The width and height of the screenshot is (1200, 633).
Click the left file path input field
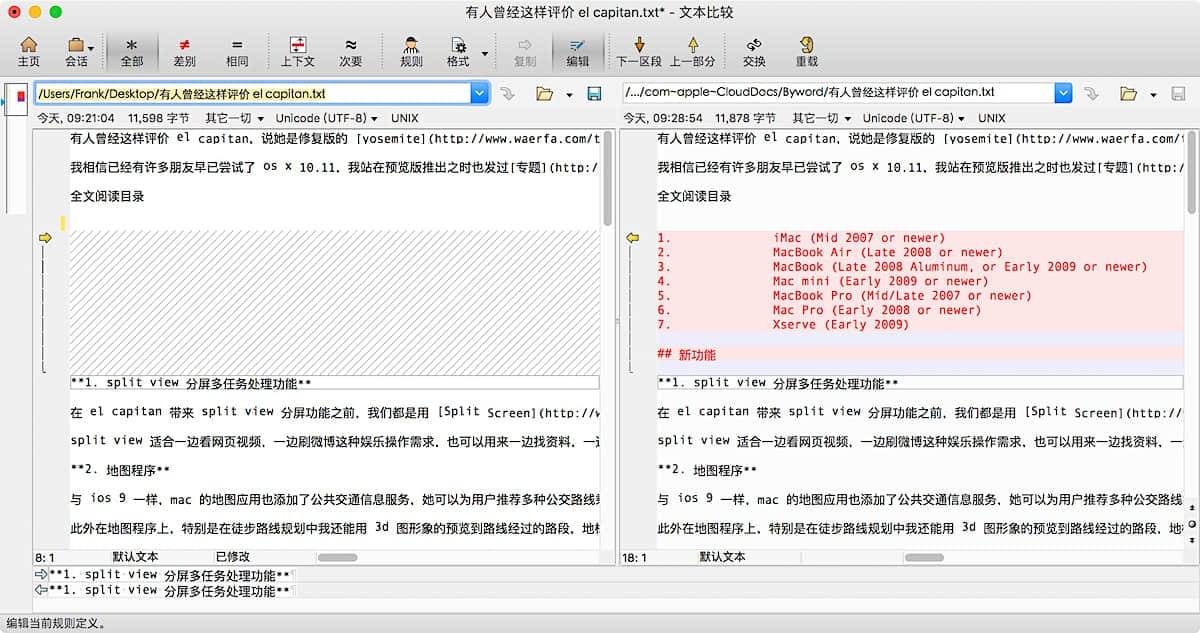click(x=252, y=93)
